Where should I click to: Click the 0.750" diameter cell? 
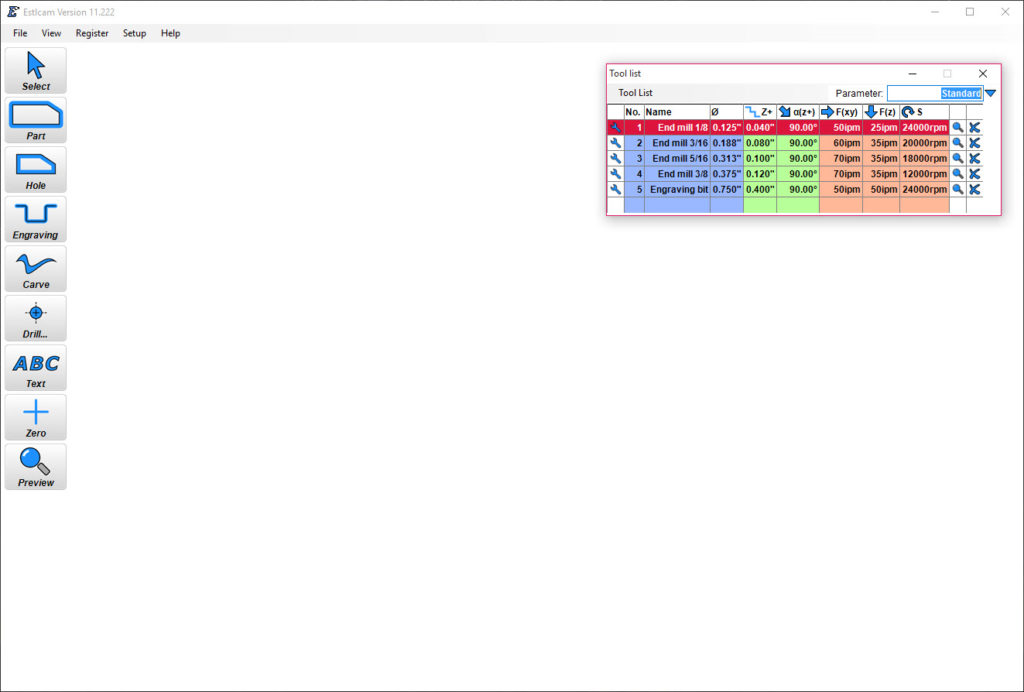pos(726,189)
